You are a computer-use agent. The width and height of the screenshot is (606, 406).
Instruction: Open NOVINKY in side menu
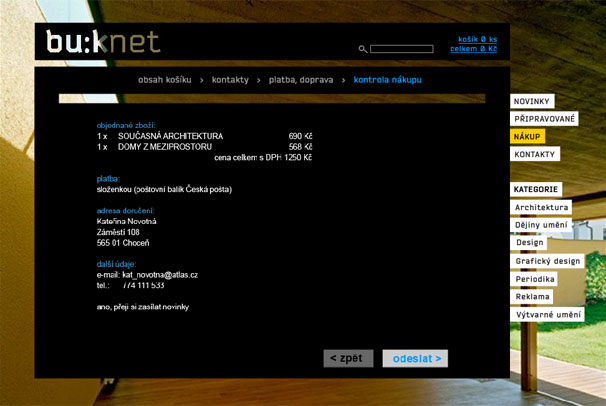click(531, 101)
